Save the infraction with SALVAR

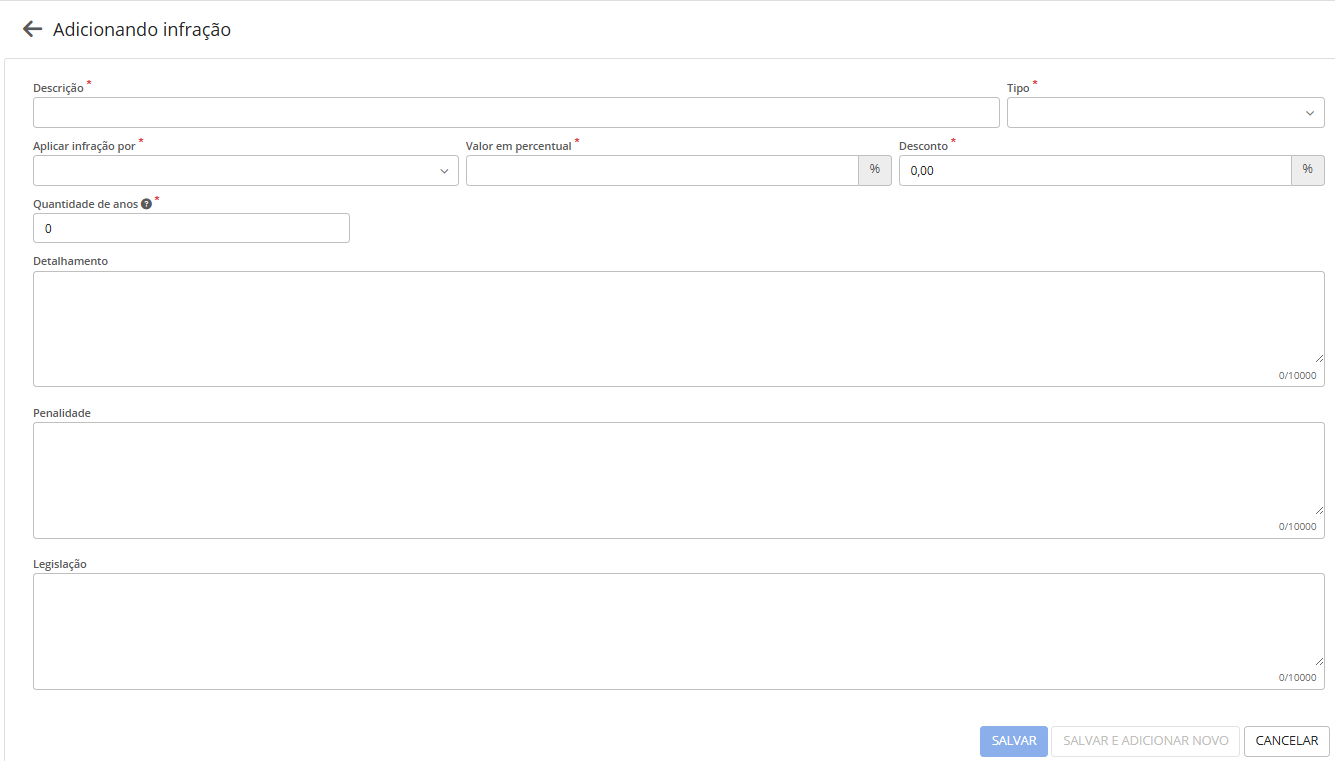click(1014, 741)
